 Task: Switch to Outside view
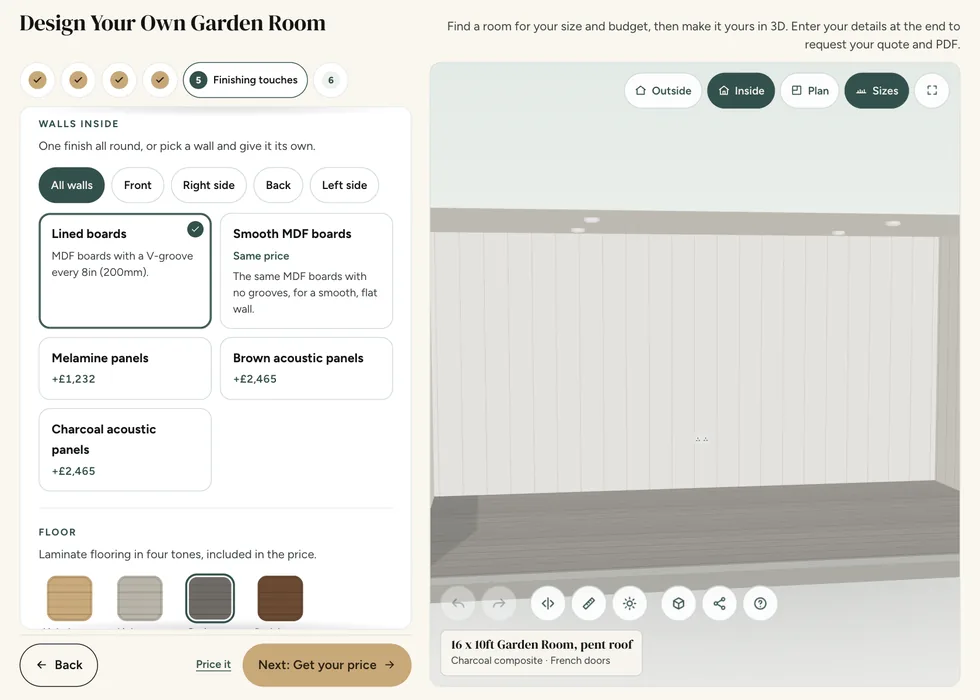[x=663, y=91]
